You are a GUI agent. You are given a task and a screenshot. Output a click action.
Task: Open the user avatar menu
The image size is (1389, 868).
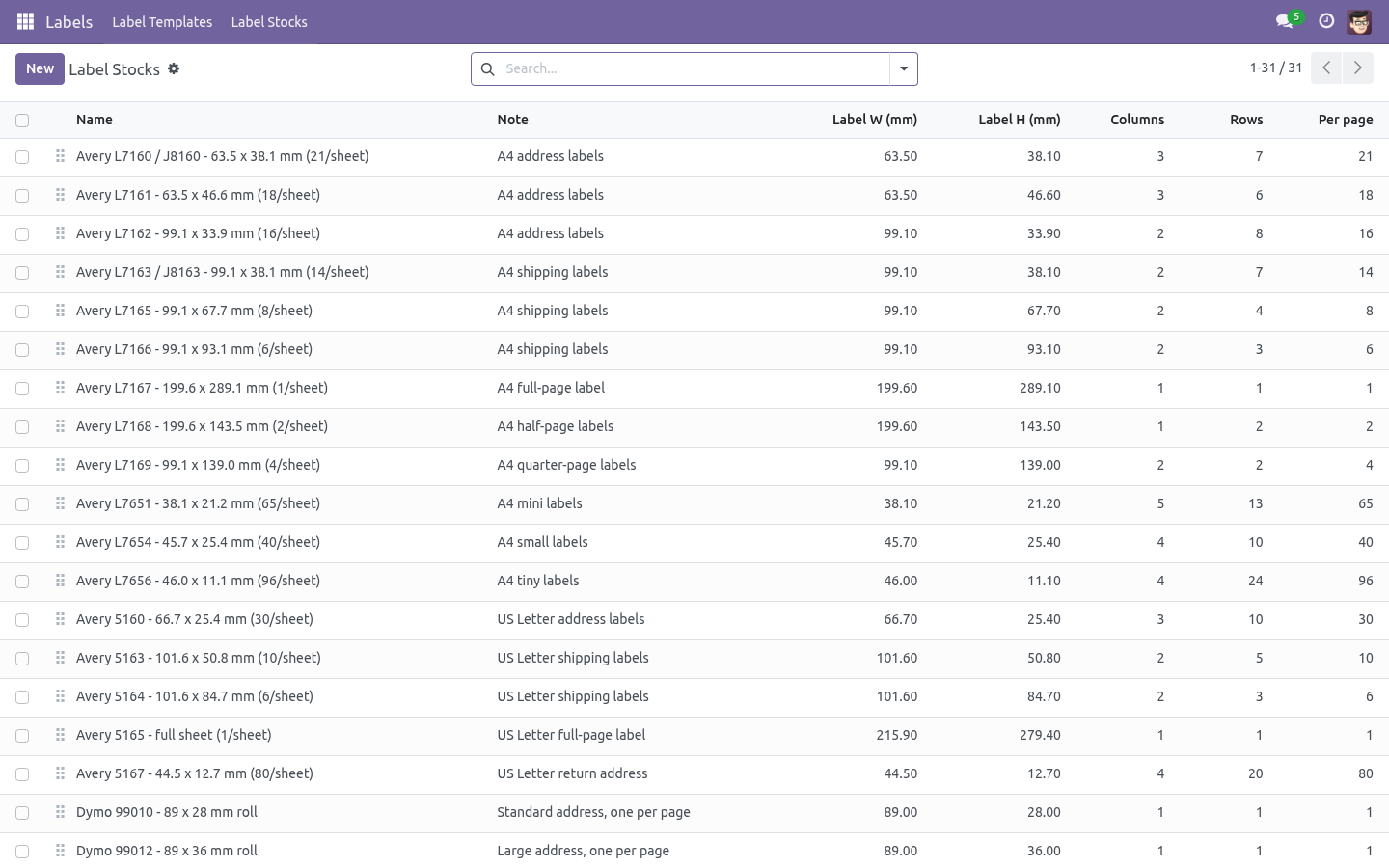click(1359, 21)
